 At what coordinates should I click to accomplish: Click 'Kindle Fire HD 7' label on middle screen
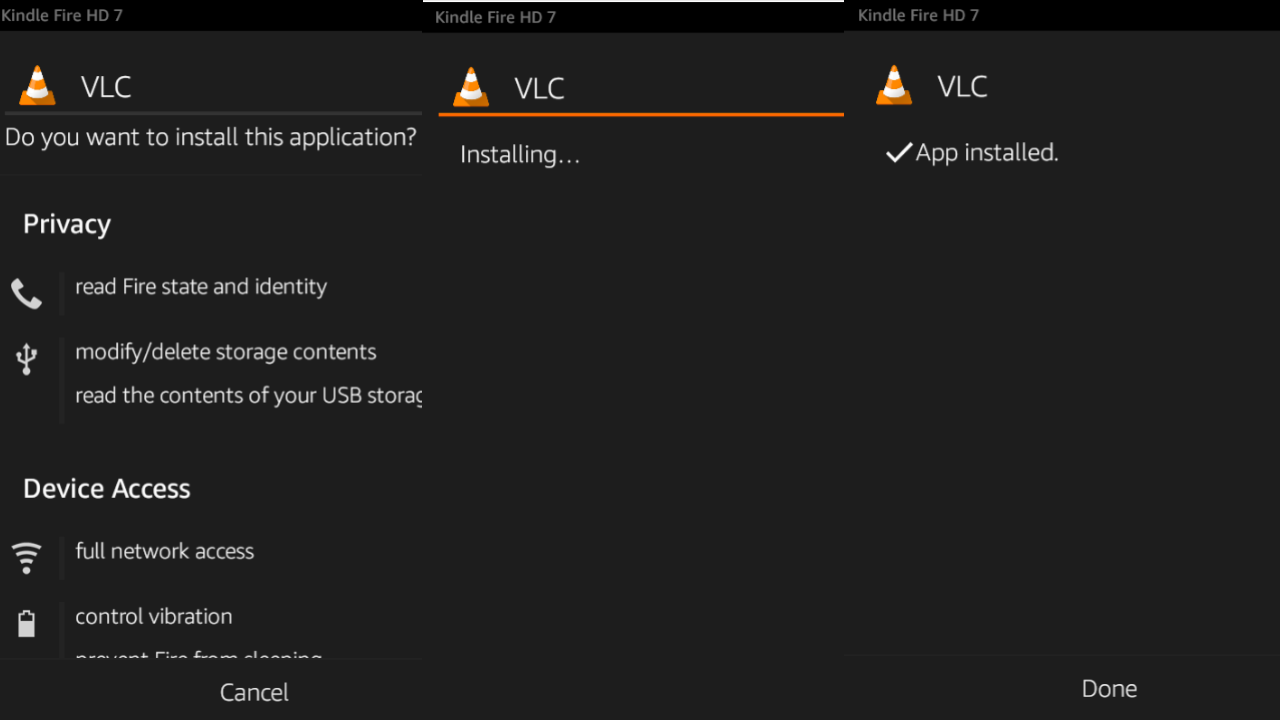tap(495, 17)
